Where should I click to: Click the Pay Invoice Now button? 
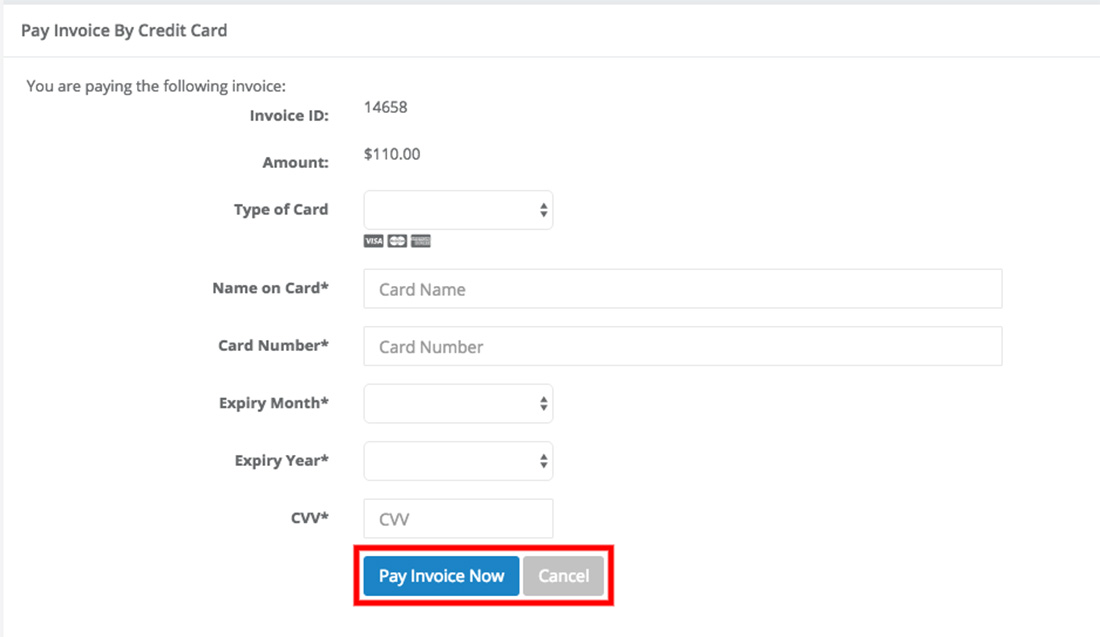pos(441,576)
